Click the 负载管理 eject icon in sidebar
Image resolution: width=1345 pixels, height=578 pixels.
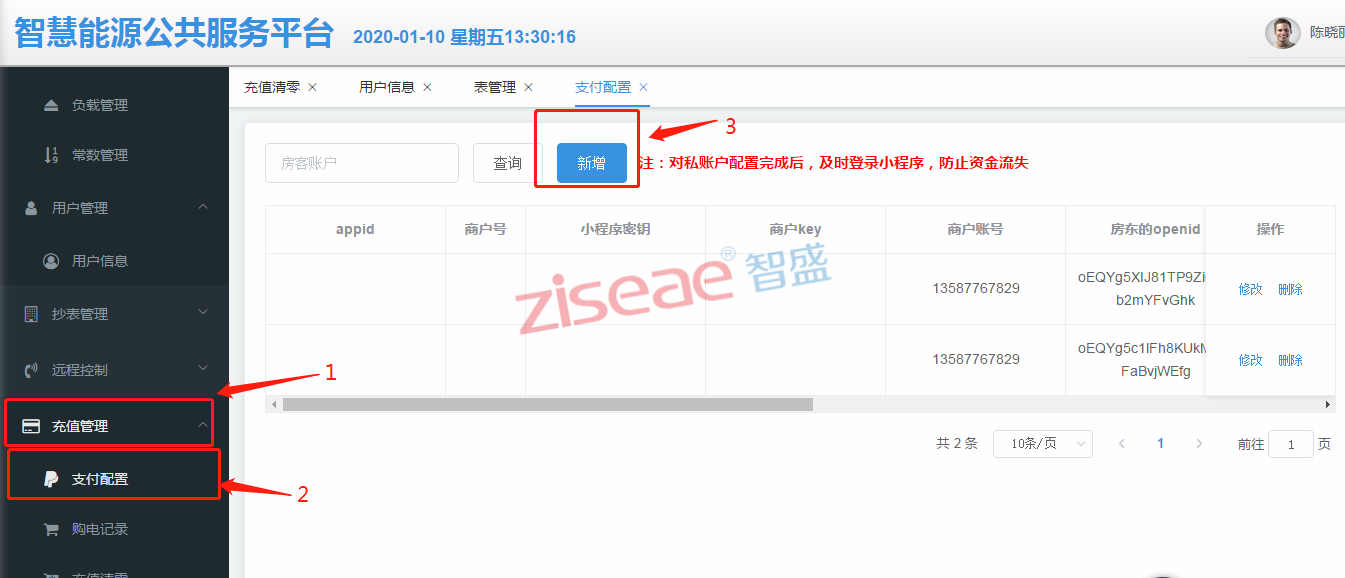51,105
